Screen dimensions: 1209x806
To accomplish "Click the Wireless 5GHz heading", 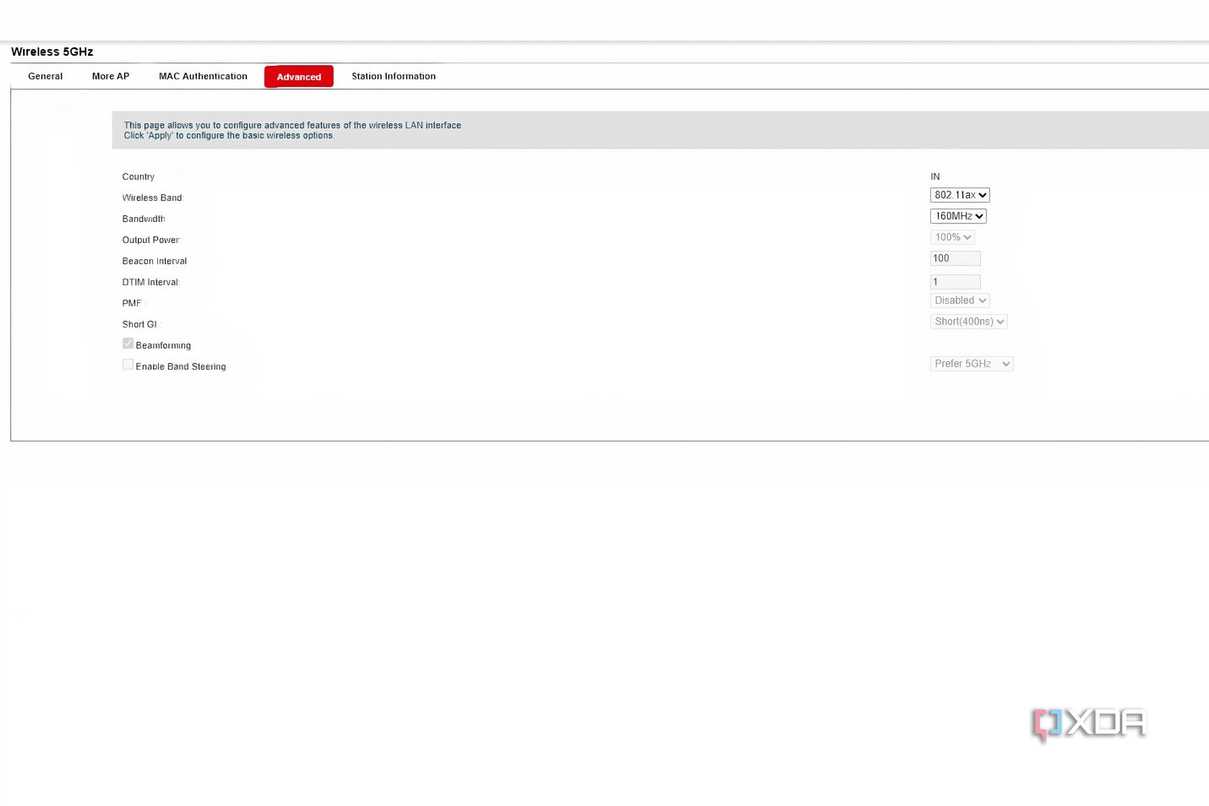I will pyautogui.click(x=52, y=51).
